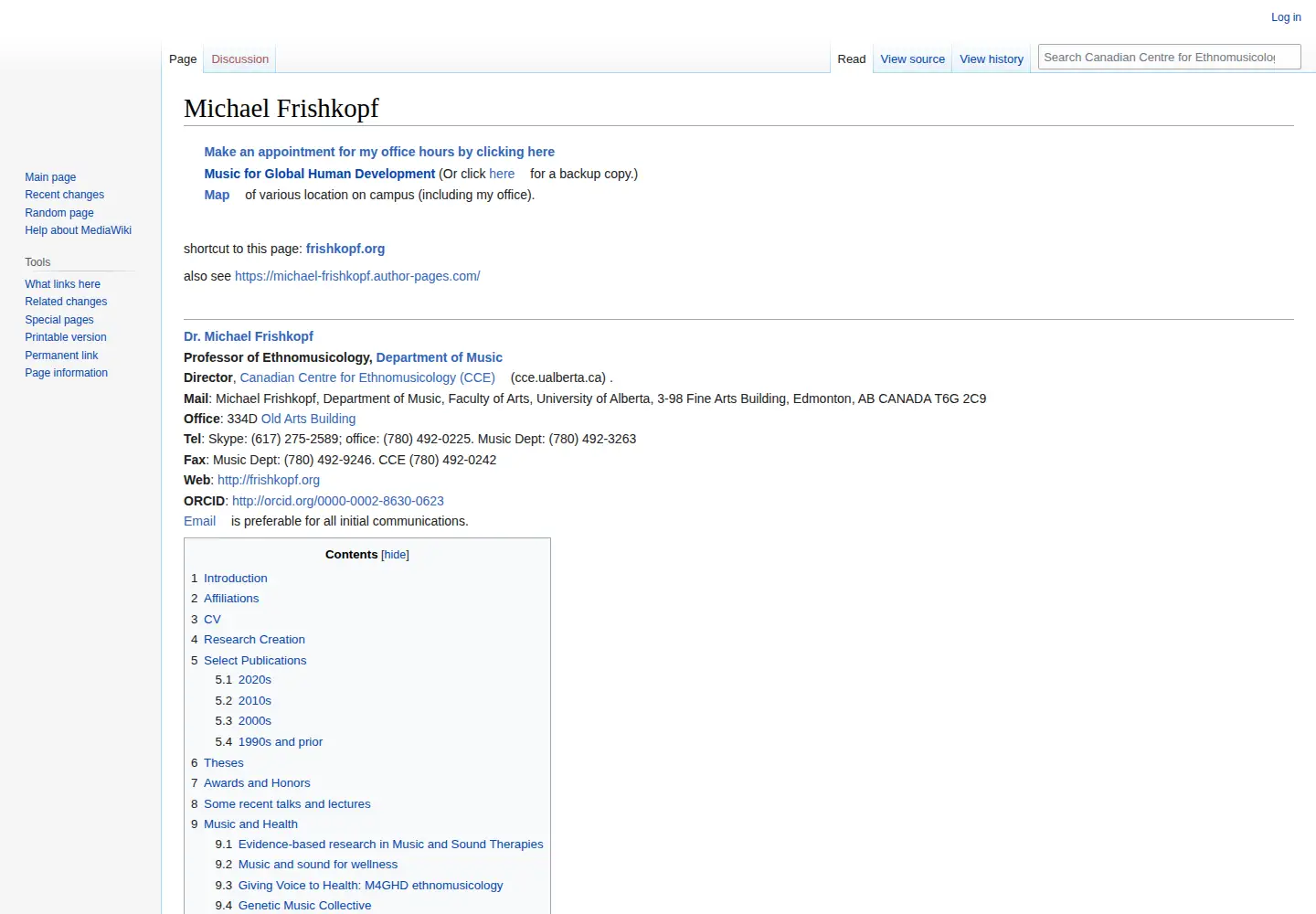The image size is (1316, 914).
Task: Jump to Theses section
Action: coord(223,763)
